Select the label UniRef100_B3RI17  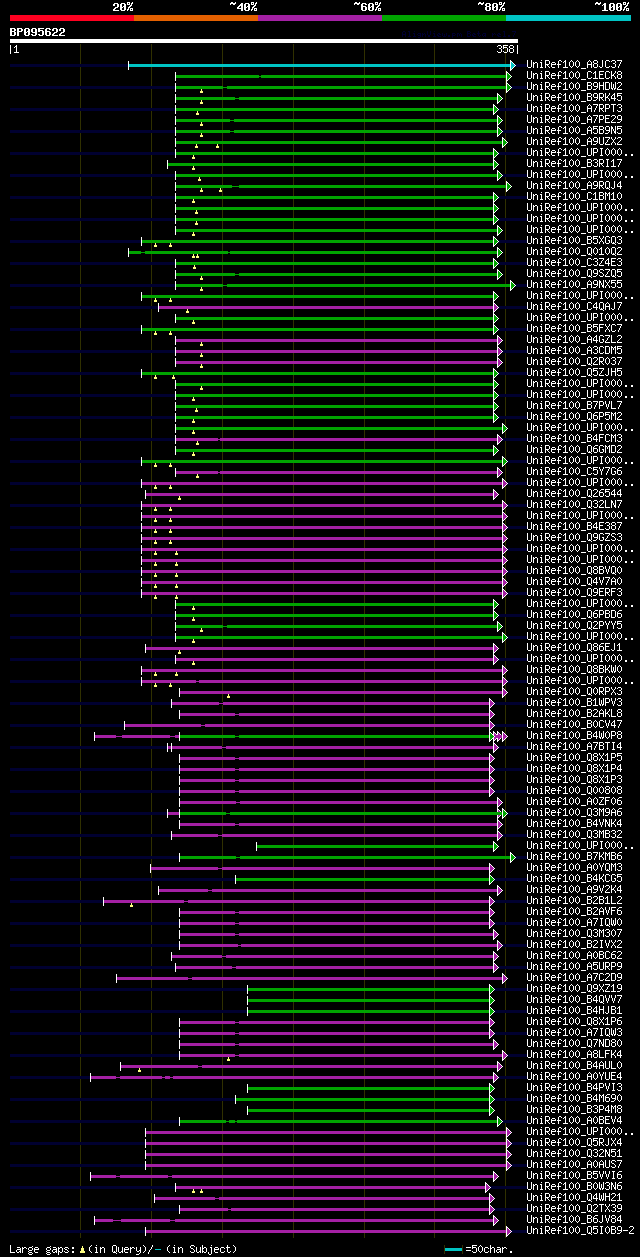coord(574,163)
